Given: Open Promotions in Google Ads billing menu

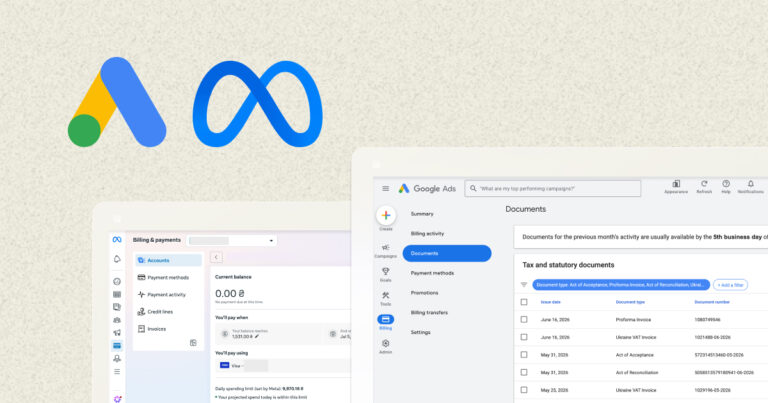Looking at the screenshot, I should pyautogui.click(x=425, y=293).
